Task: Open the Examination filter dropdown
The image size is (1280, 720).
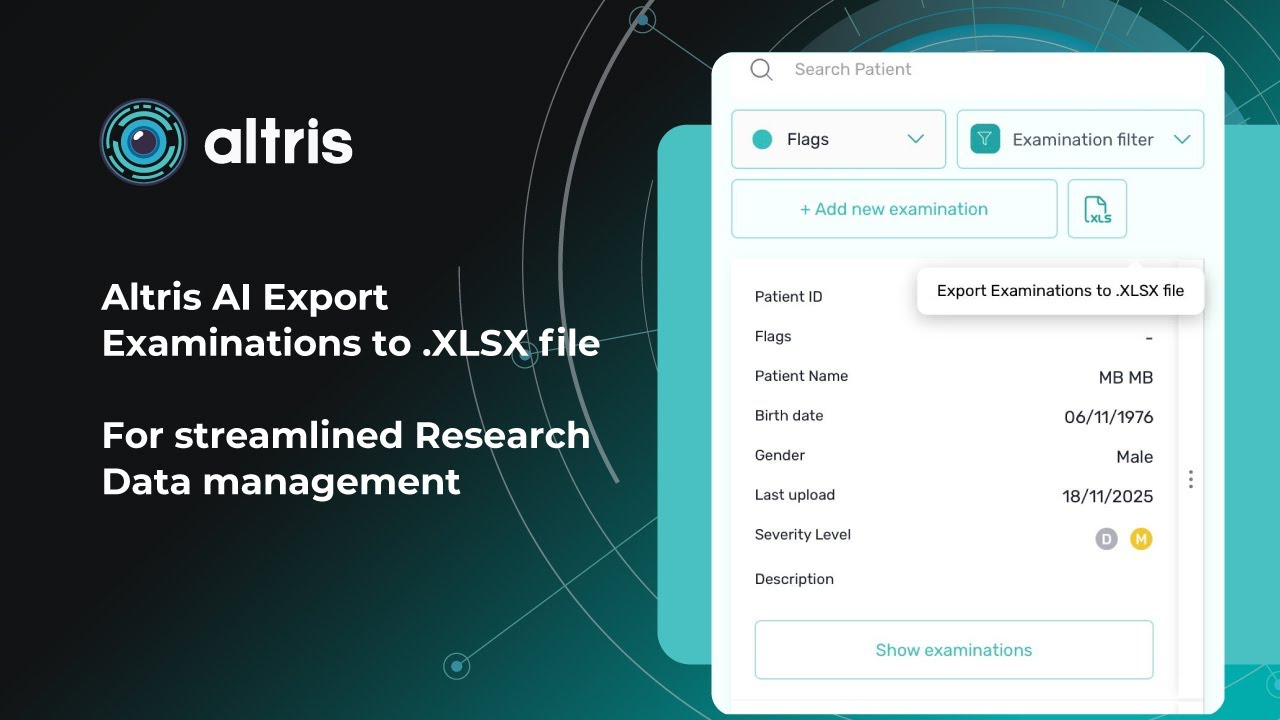Action: [x=1080, y=139]
